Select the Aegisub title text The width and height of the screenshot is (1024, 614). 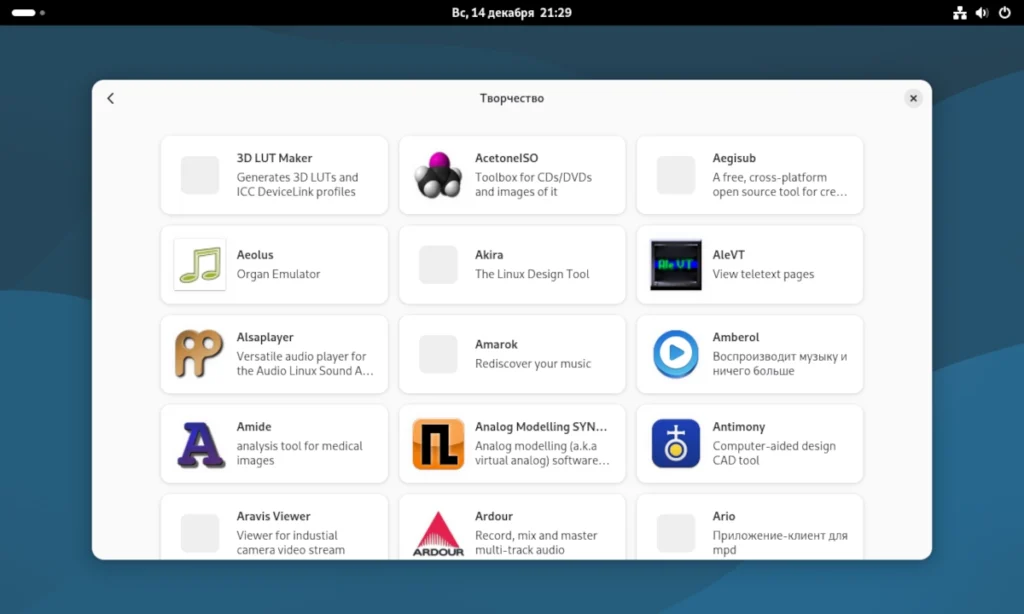(x=734, y=158)
